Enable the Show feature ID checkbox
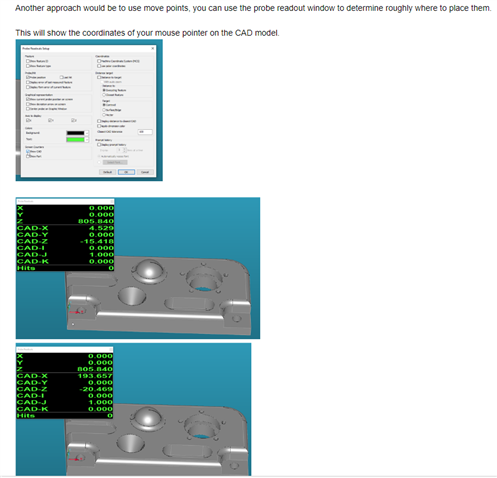This screenshot has height=478, width=497. pyautogui.click(x=28, y=61)
